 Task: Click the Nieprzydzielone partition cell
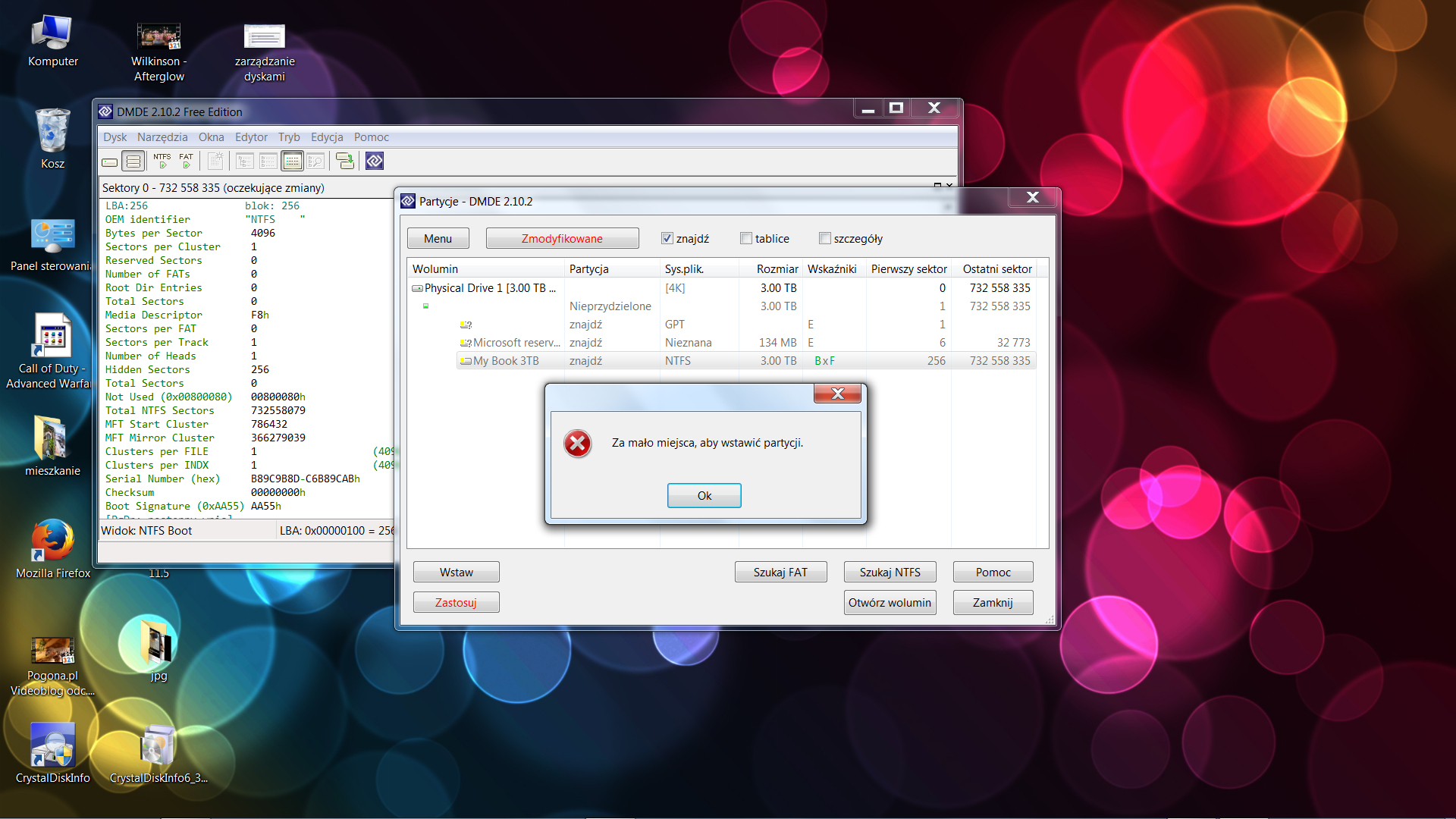coord(610,306)
